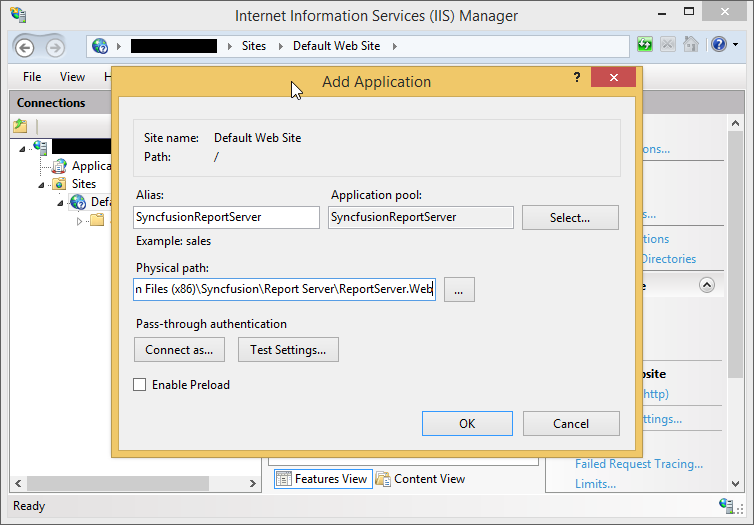Screen dimensions: 754x525
Task: Click the Connect as... button
Action: [x=179, y=350]
